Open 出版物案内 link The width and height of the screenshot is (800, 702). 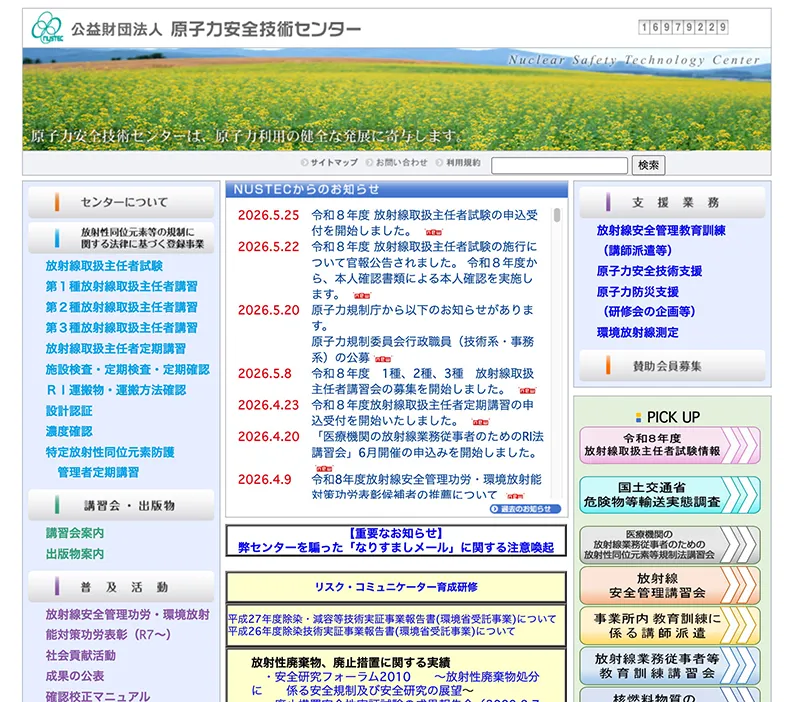click(x=75, y=554)
